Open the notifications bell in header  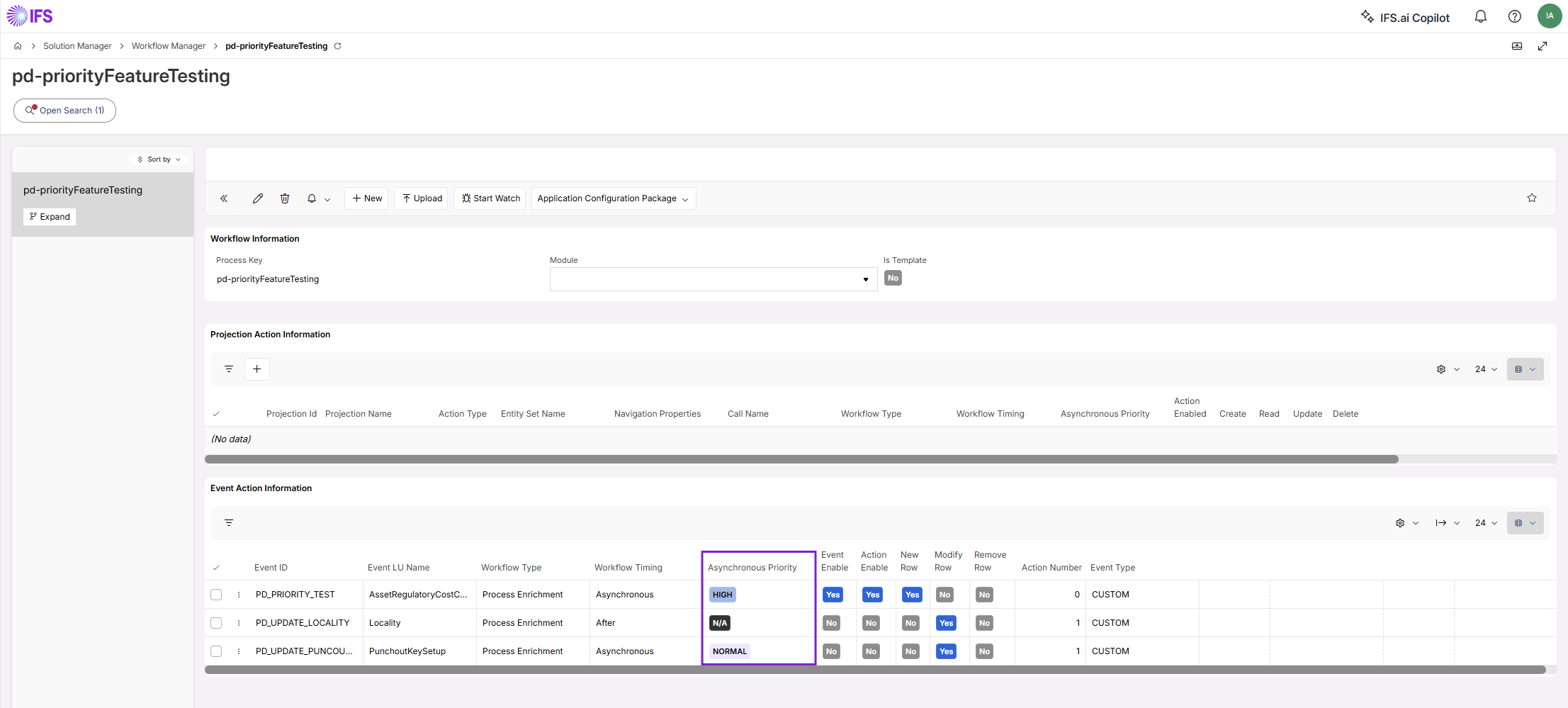tap(1481, 16)
